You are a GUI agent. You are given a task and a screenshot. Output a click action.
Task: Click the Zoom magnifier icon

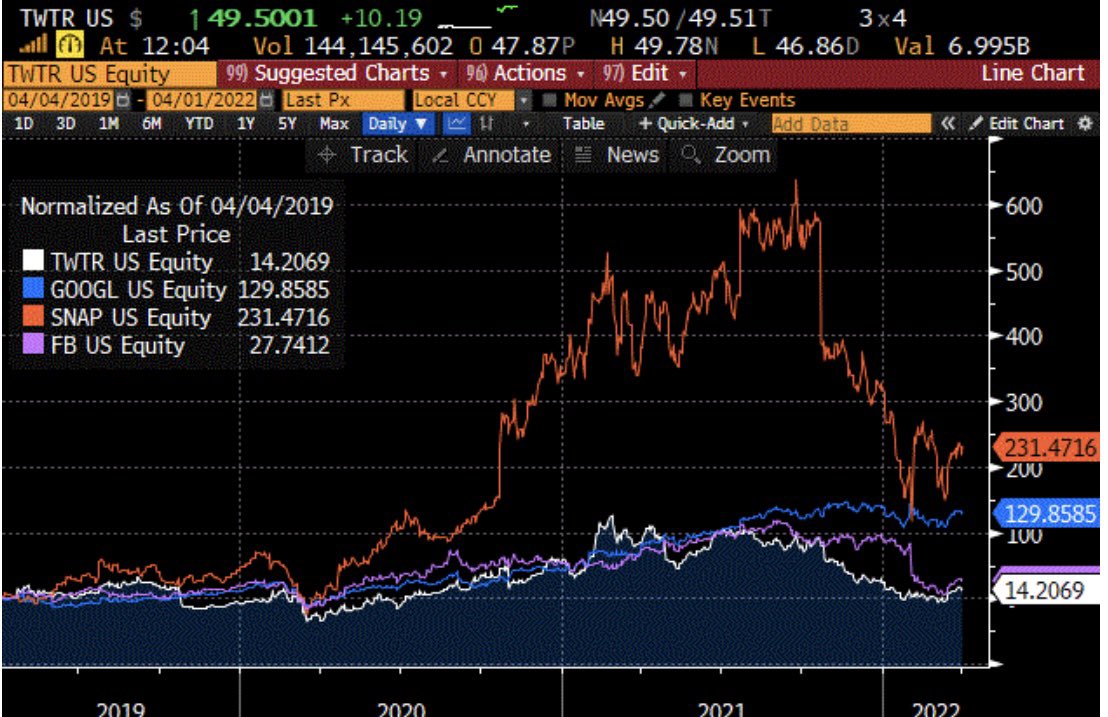pos(691,155)
